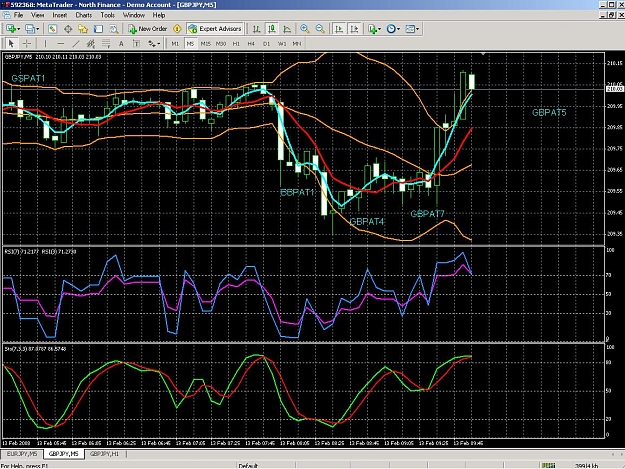Screen dimensions: 625x469
Task: Switch to the M15 timeframe
Action: pos(206,43)
